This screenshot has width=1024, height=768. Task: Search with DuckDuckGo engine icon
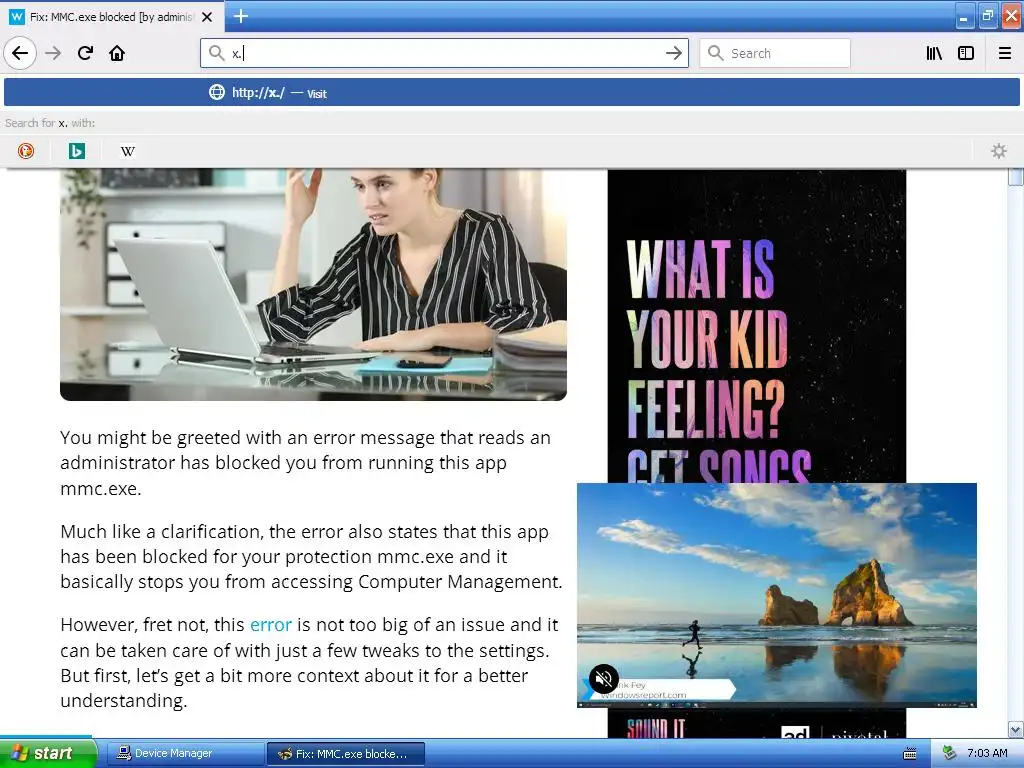click(x=26, y=151)
